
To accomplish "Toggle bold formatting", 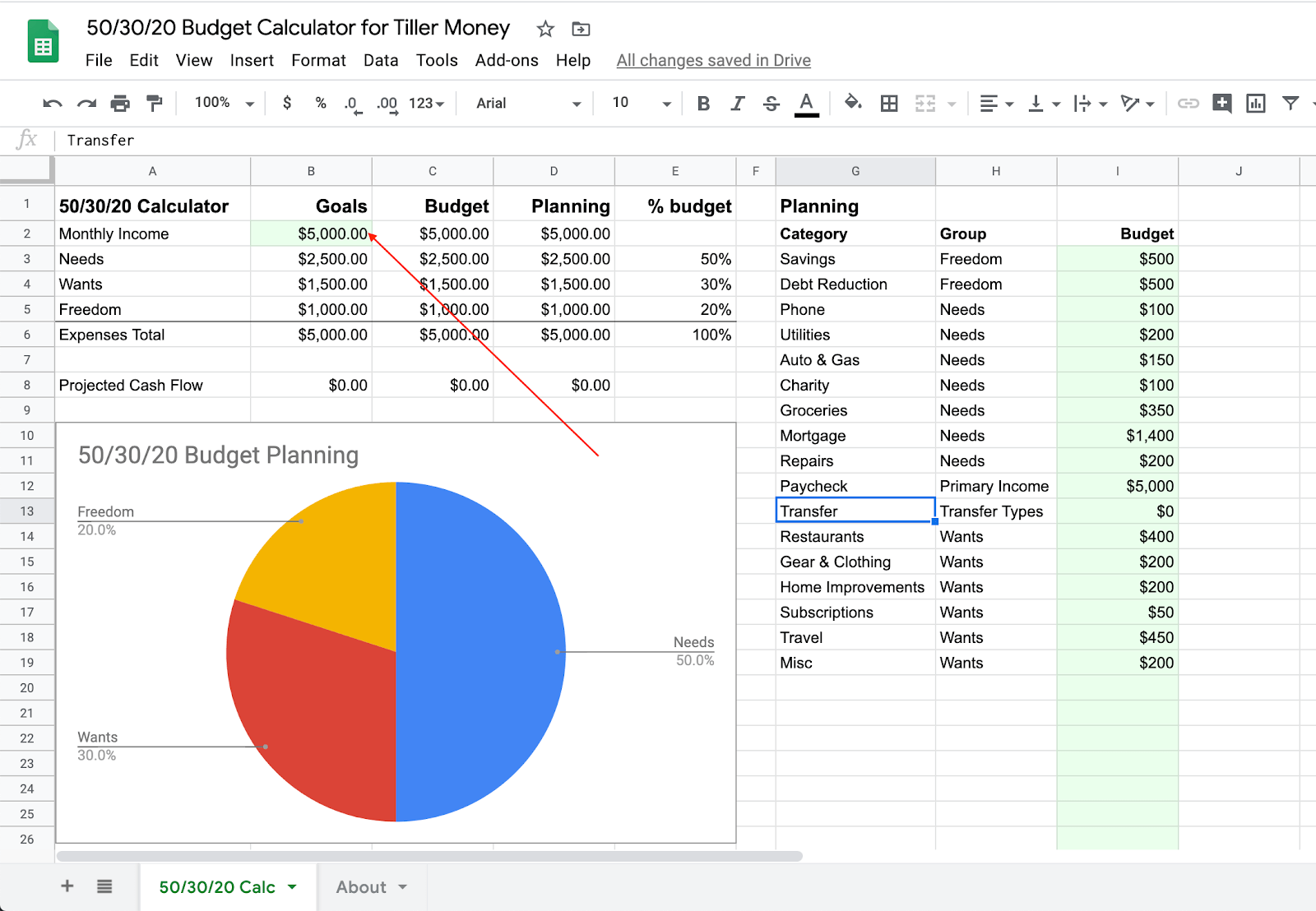I will [703, 104].
